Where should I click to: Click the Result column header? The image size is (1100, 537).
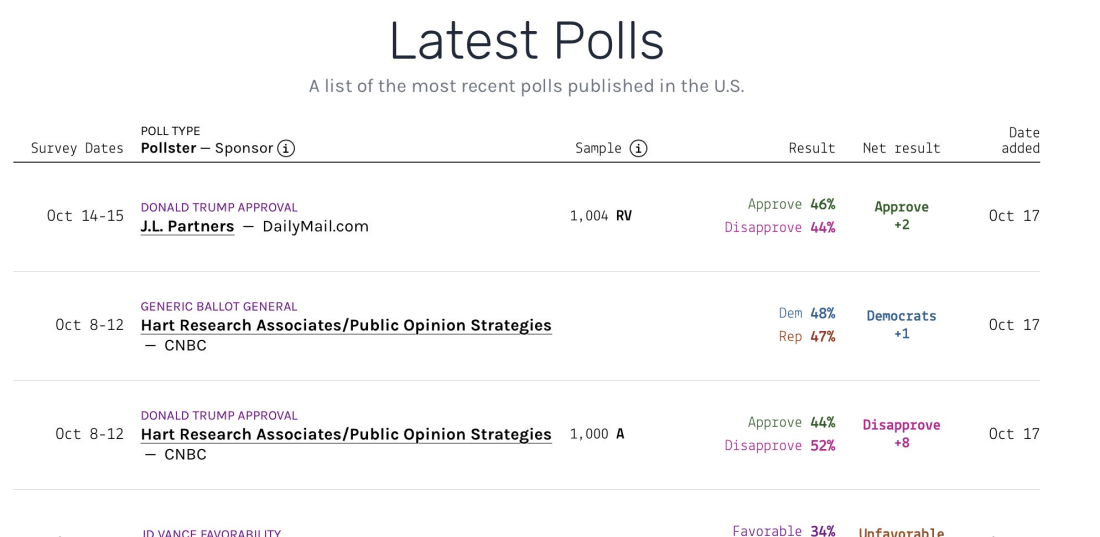coord(811,148)
